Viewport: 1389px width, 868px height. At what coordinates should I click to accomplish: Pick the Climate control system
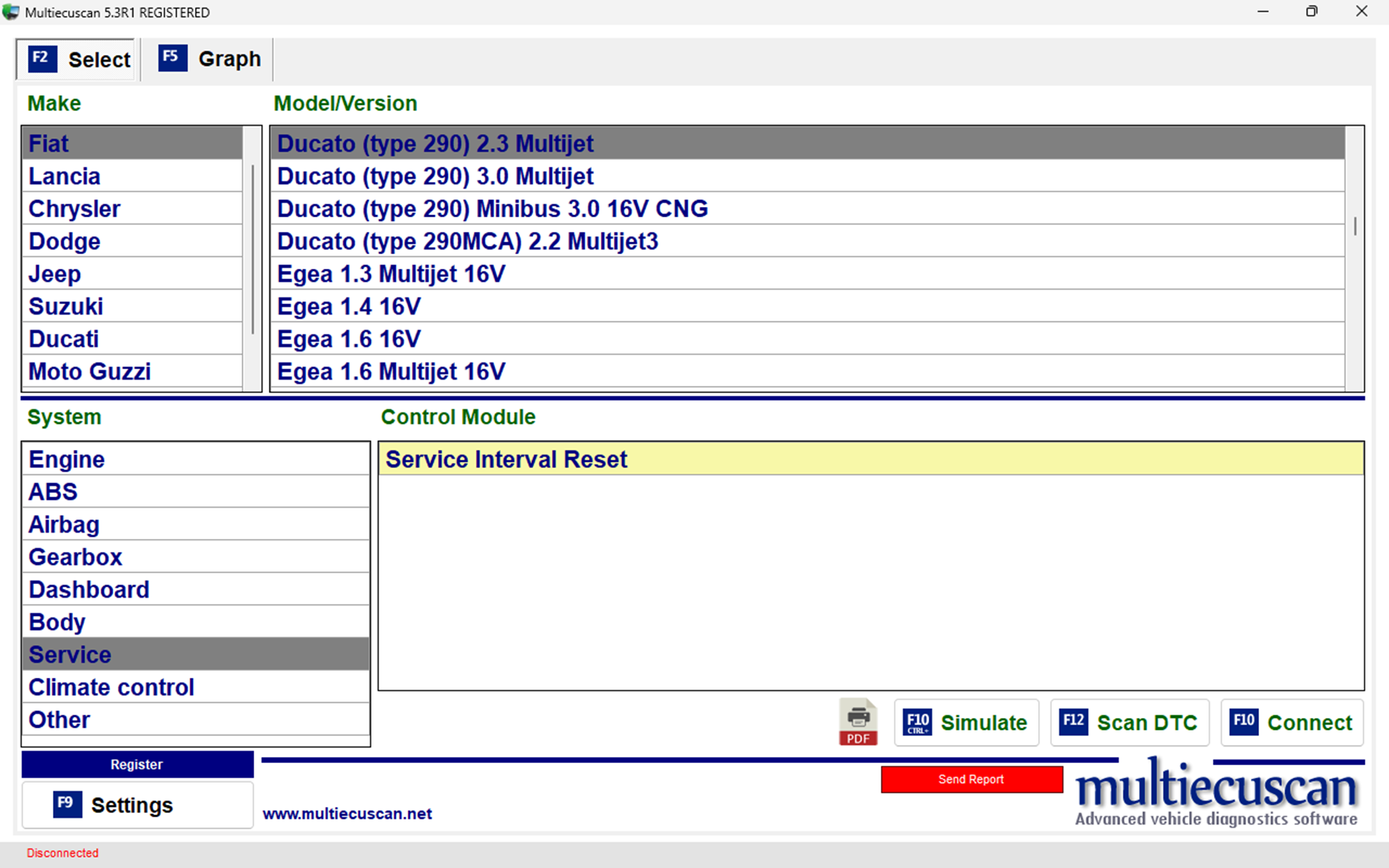(x=196, y=687)
